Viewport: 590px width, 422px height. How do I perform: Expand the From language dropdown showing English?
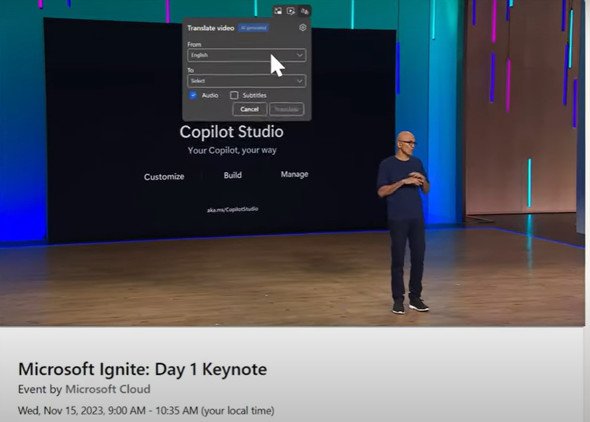[246, 55]
